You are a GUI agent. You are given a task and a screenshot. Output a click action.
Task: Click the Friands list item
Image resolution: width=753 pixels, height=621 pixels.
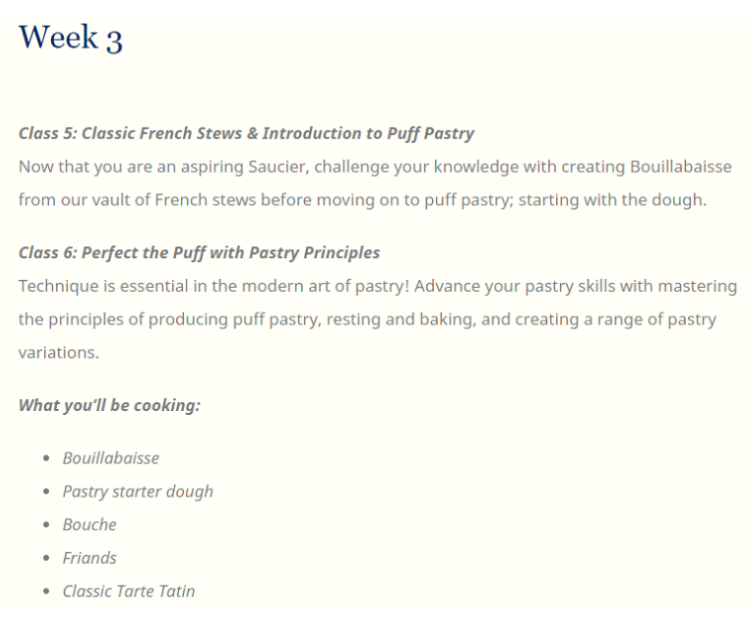pyautogui.click(x=90, y=558)
